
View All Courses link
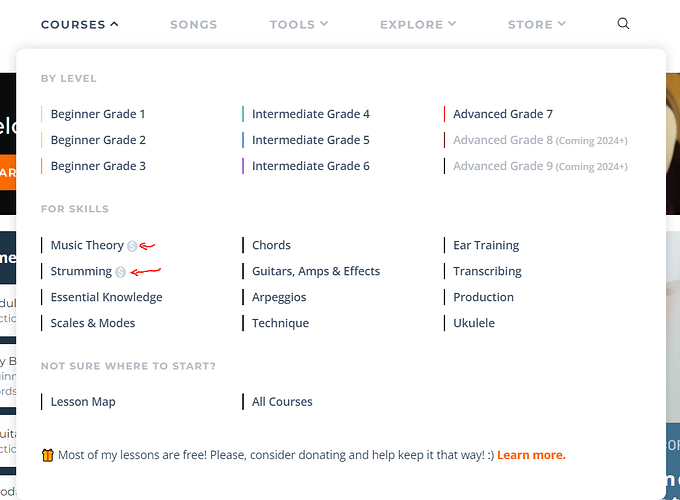tap(282, 402)
